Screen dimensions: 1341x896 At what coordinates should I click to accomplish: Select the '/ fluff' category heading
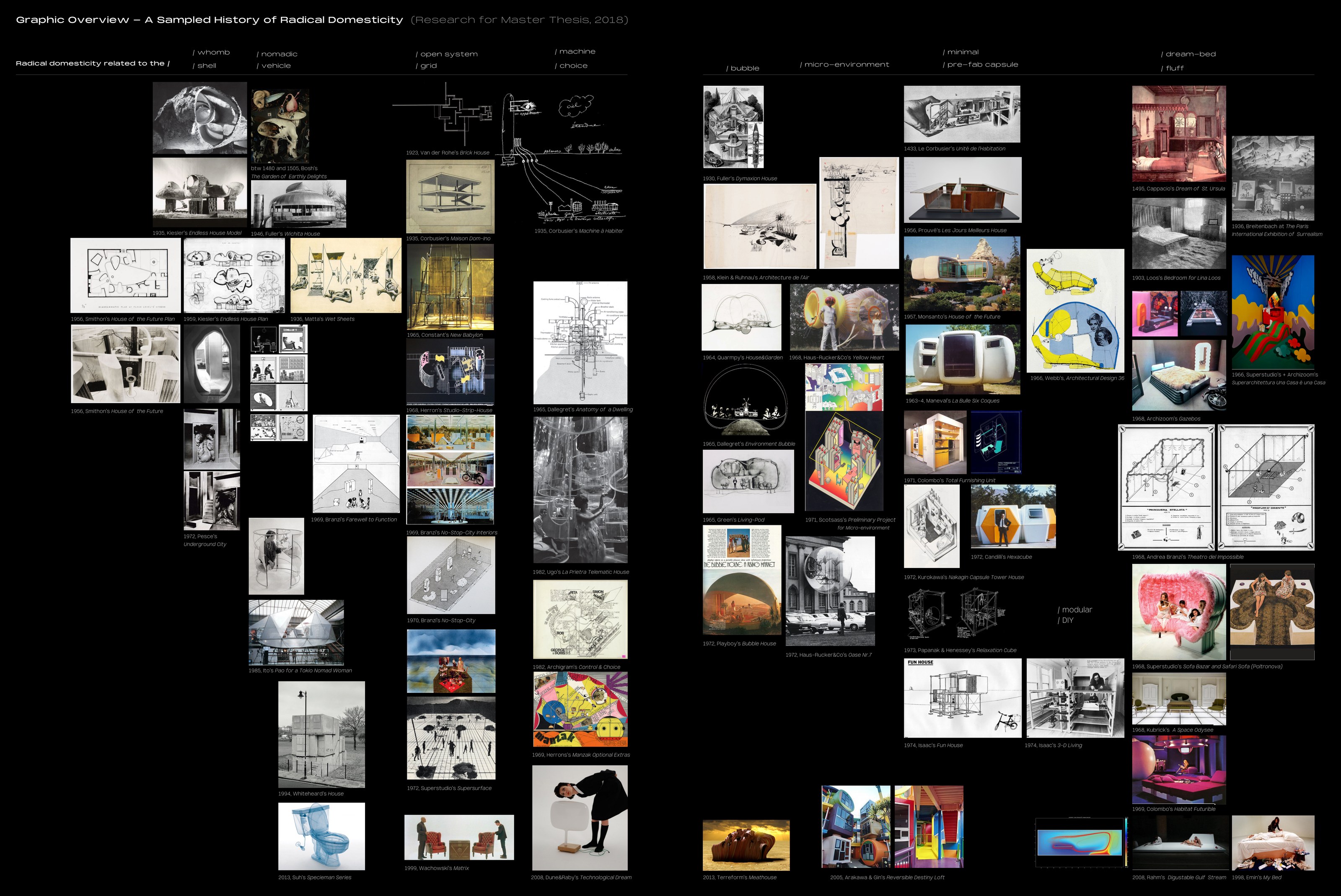1173,69
